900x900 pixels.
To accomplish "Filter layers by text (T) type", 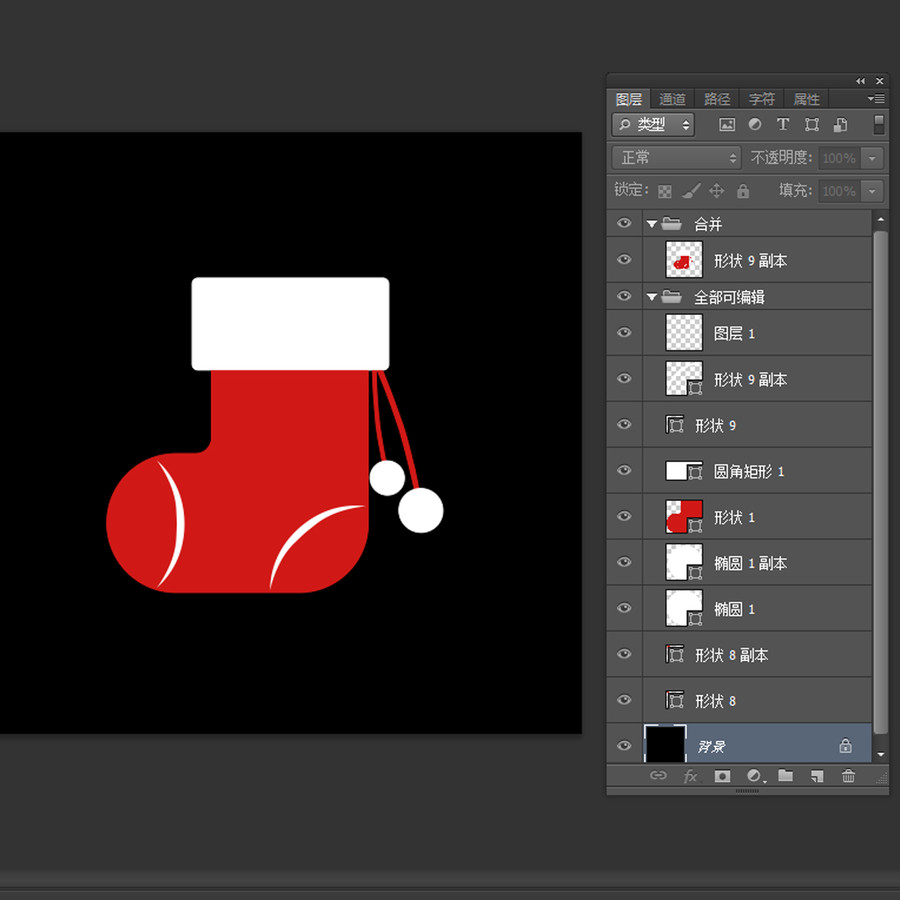I will point(783,125).
